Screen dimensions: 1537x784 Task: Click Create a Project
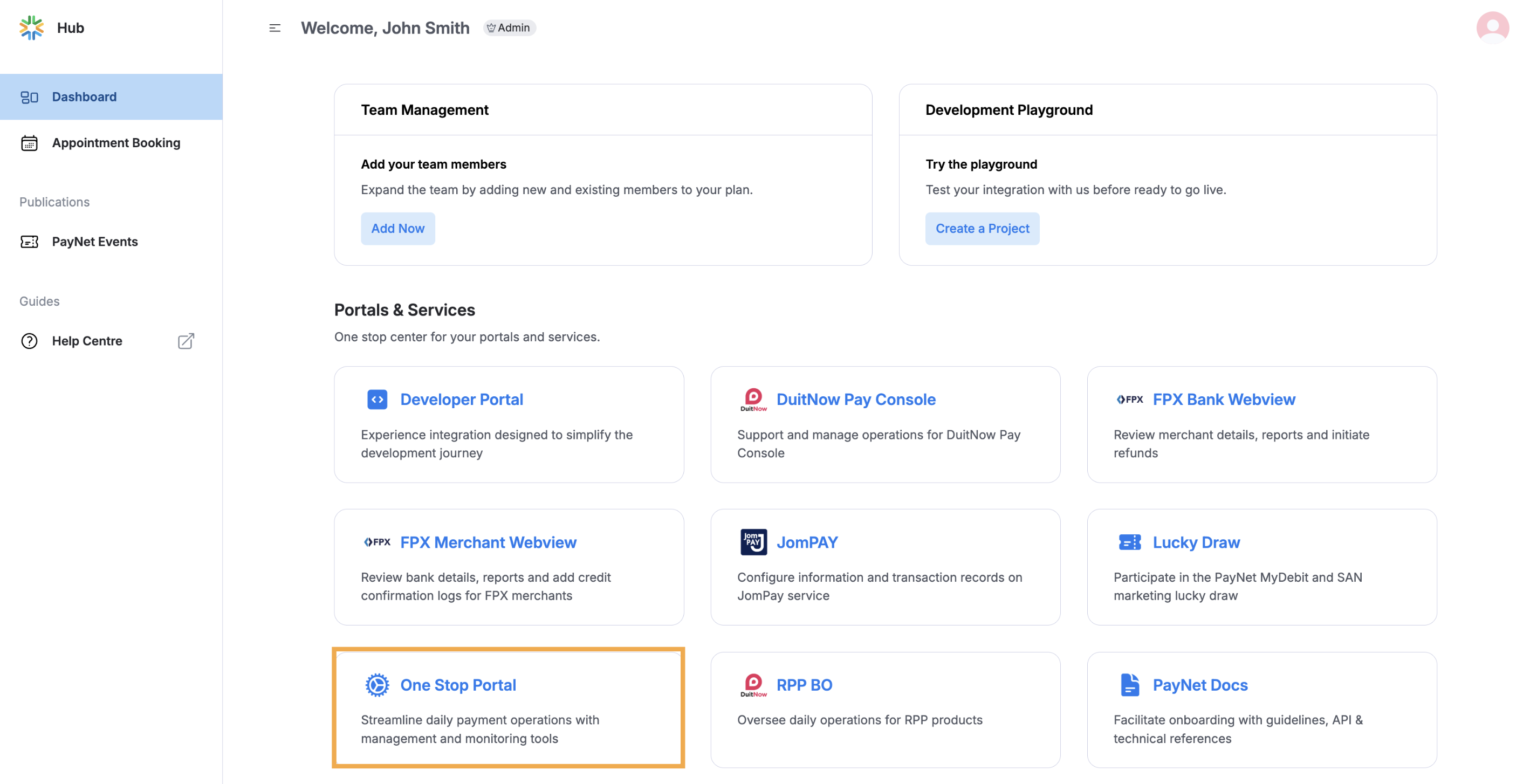tap(982, 229)
